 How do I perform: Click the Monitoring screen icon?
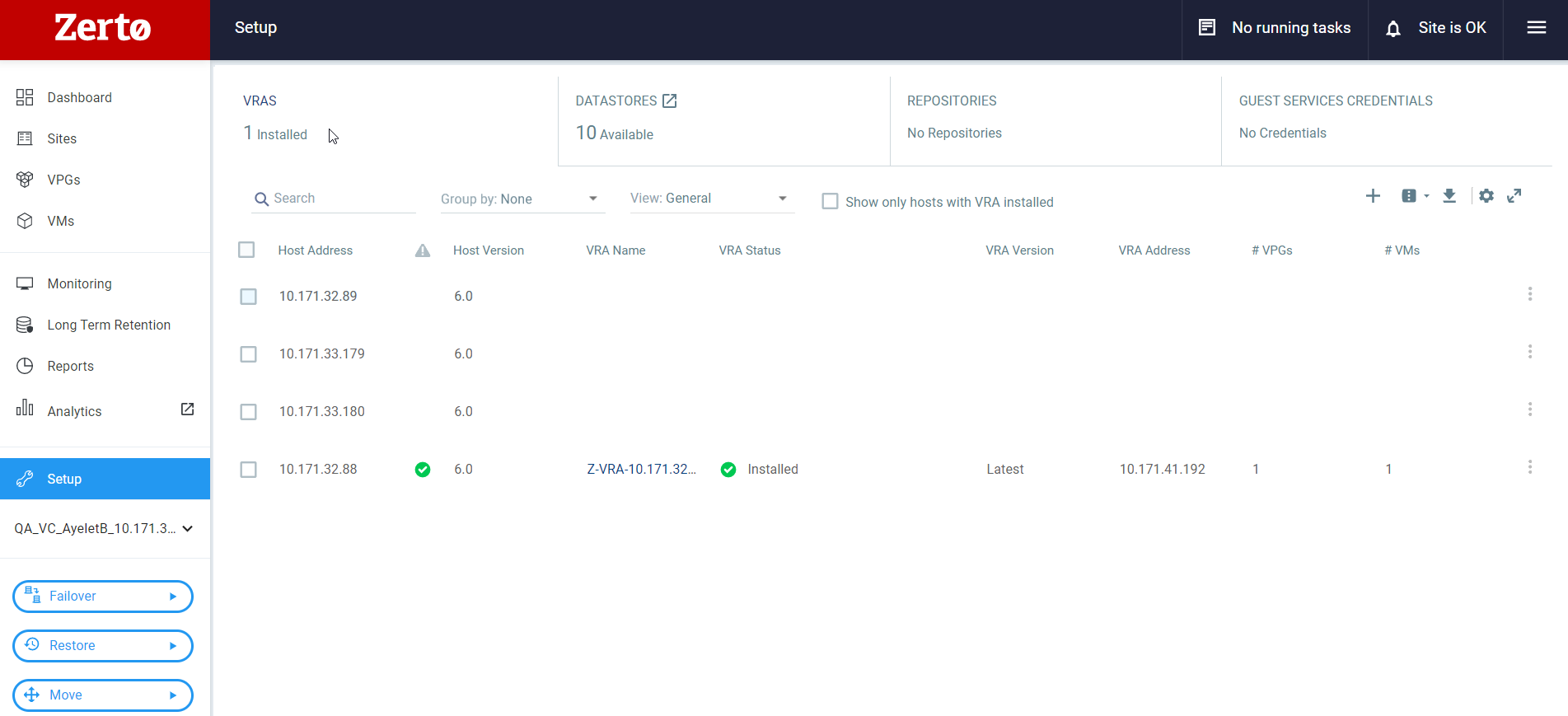pyautogui.click(x=25, y=283)
